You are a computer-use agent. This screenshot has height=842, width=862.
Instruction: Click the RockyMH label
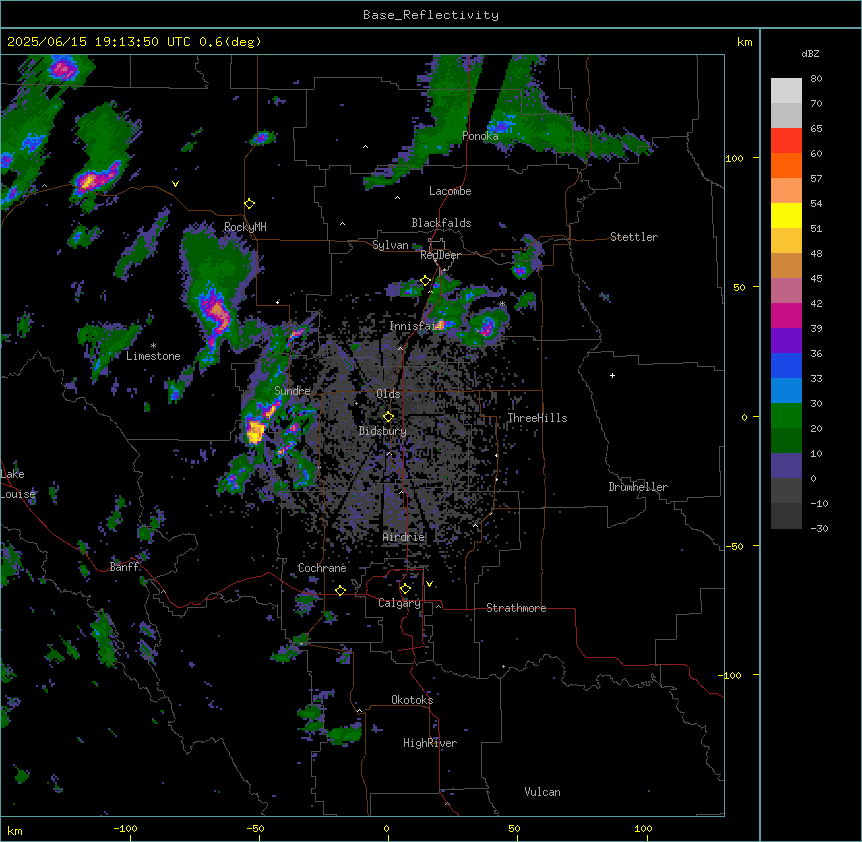pos(245,226)
